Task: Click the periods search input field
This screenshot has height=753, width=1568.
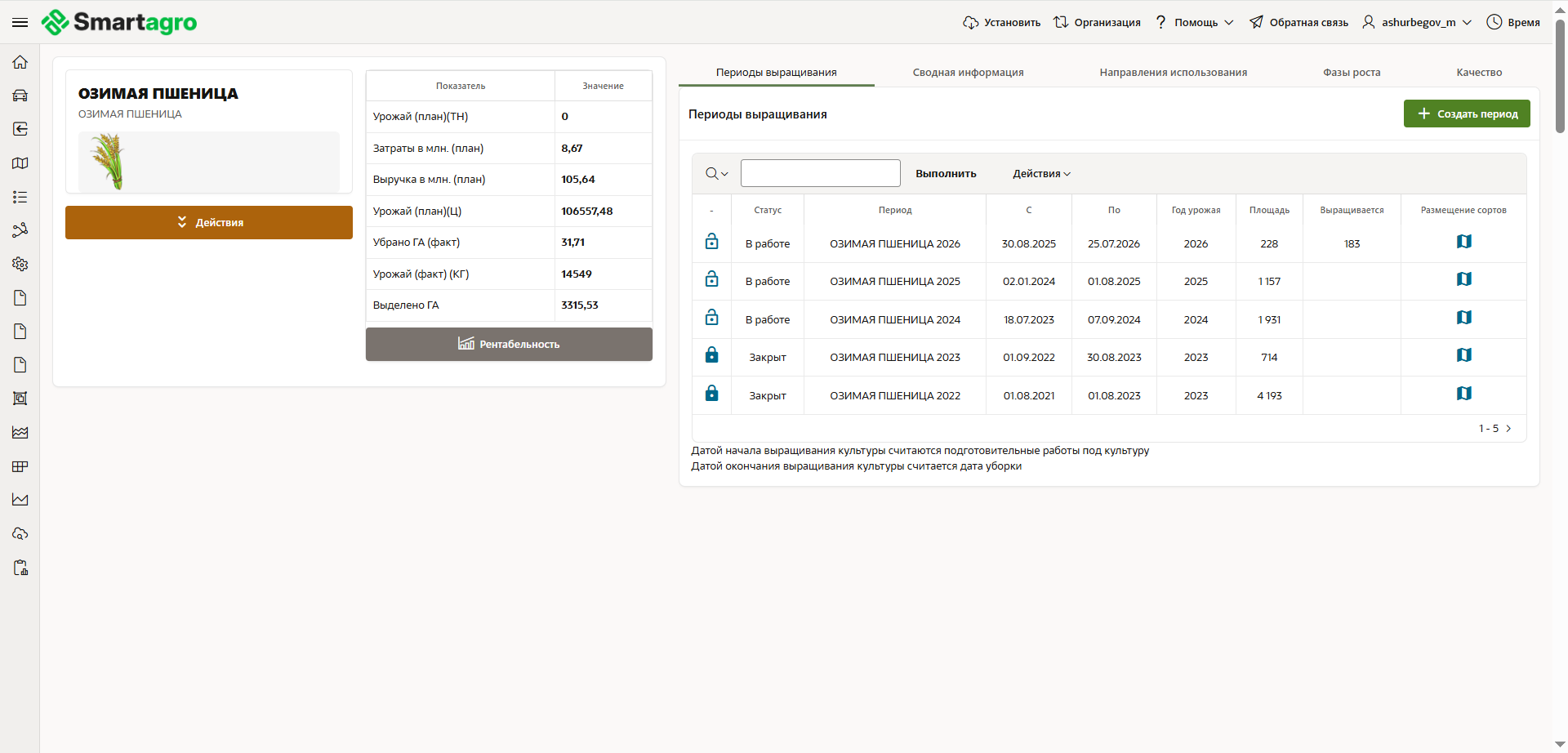Action: point(820,173)
